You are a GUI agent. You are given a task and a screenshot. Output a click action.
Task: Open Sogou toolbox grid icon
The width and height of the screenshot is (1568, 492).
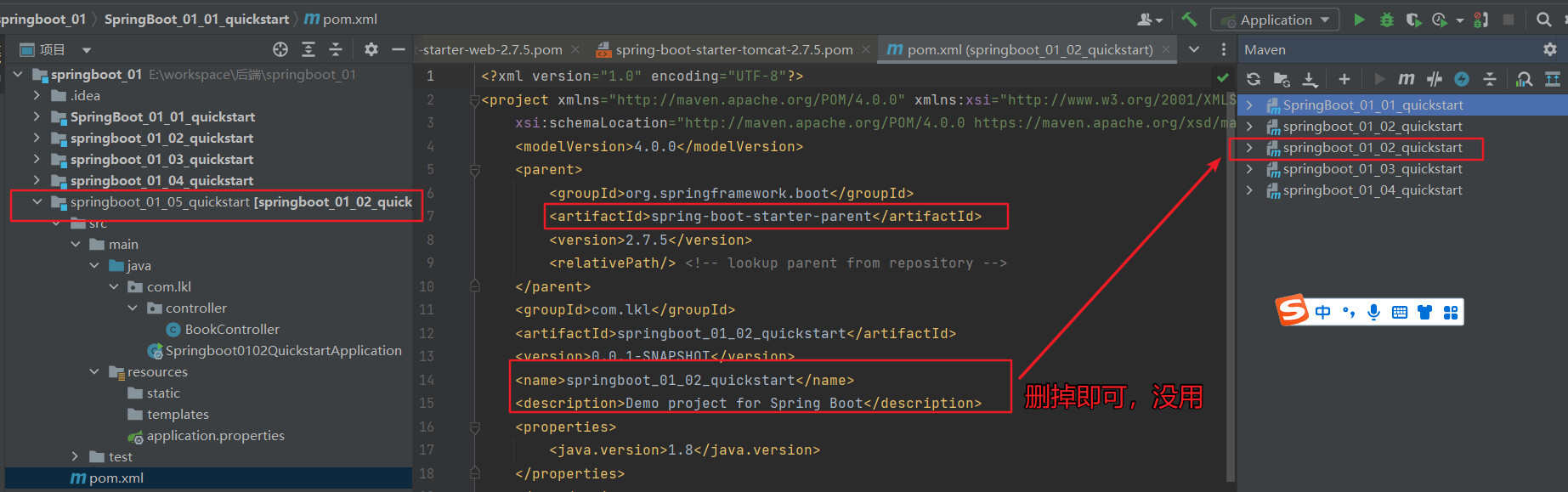pos(1451,312)
